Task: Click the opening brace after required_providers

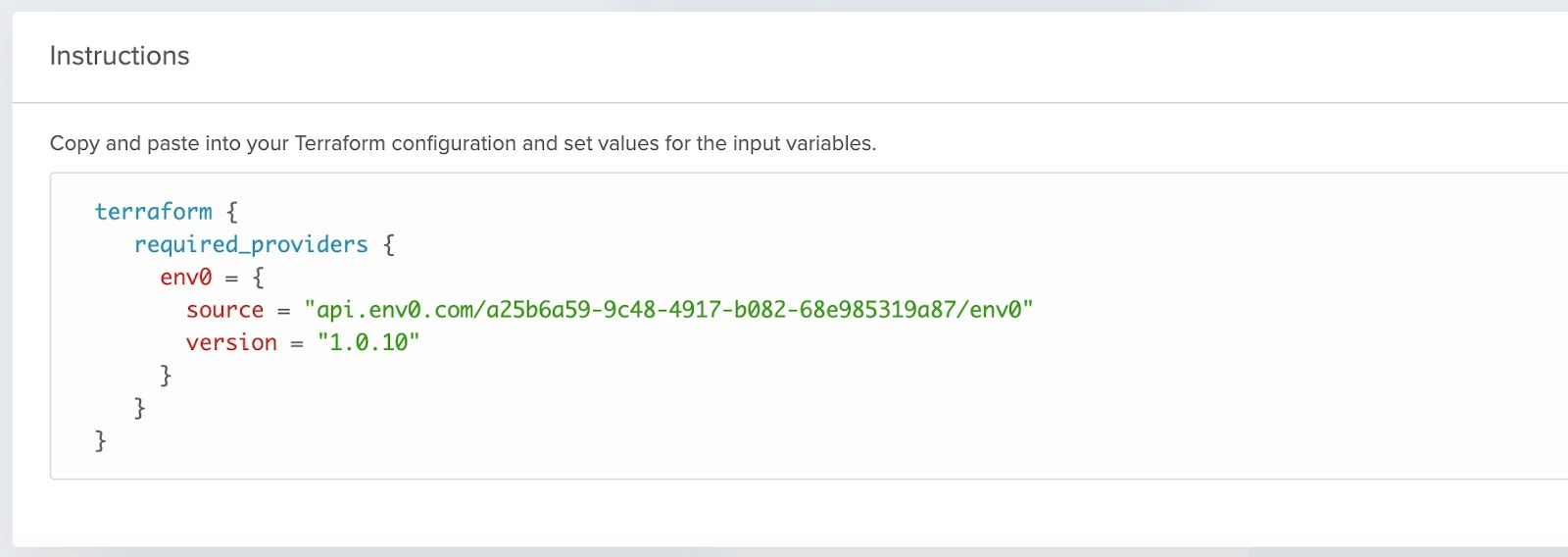Action: (389, 244)
